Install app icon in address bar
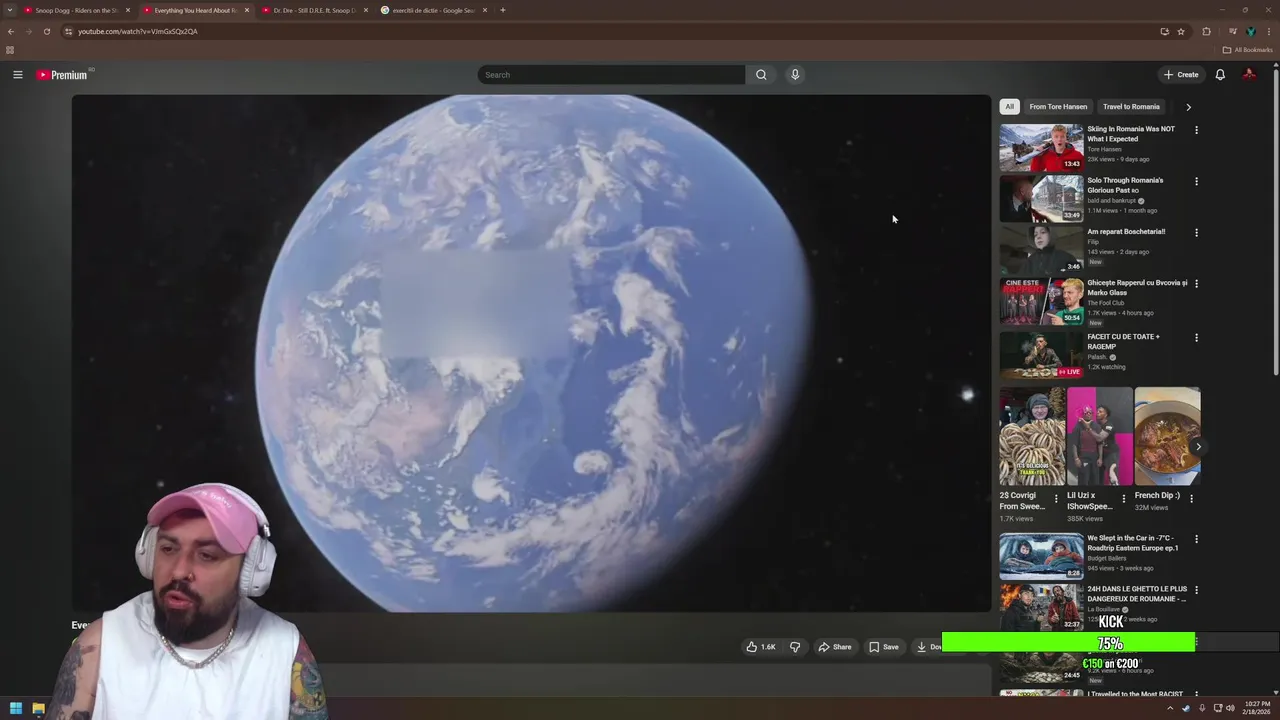 pyautogui.click(x=1164, y=31)
